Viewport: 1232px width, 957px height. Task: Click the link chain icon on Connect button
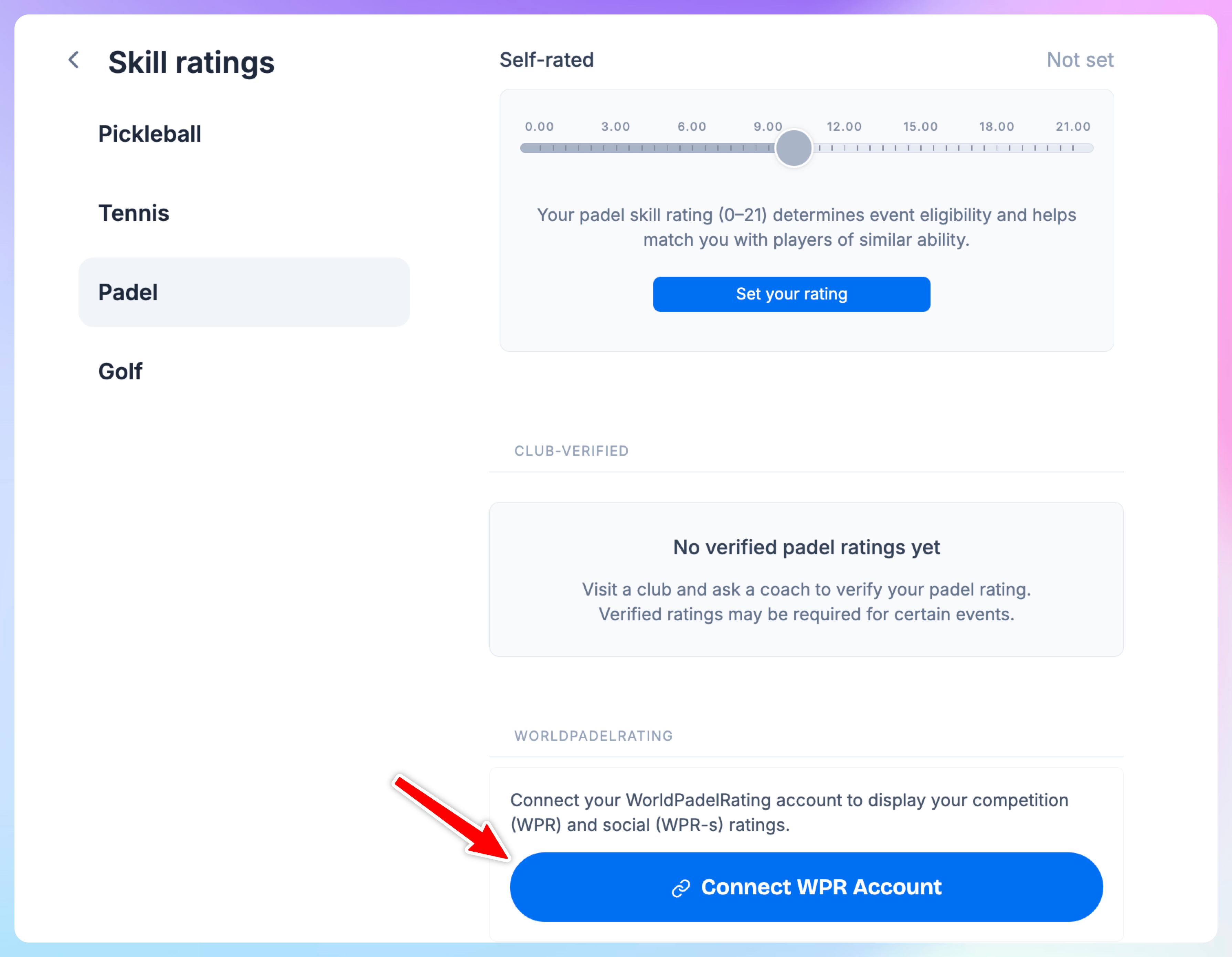point(681,888)
